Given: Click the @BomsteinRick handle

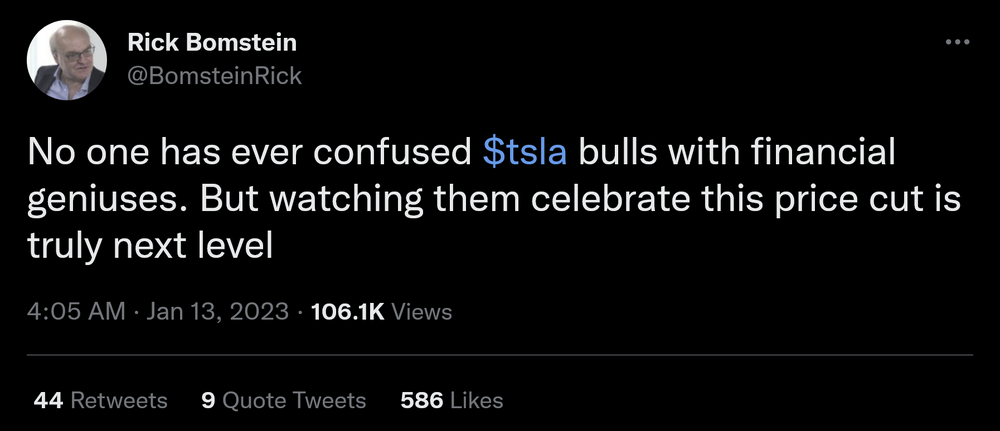Looking at the screenshot, I should tap(215, 75).
